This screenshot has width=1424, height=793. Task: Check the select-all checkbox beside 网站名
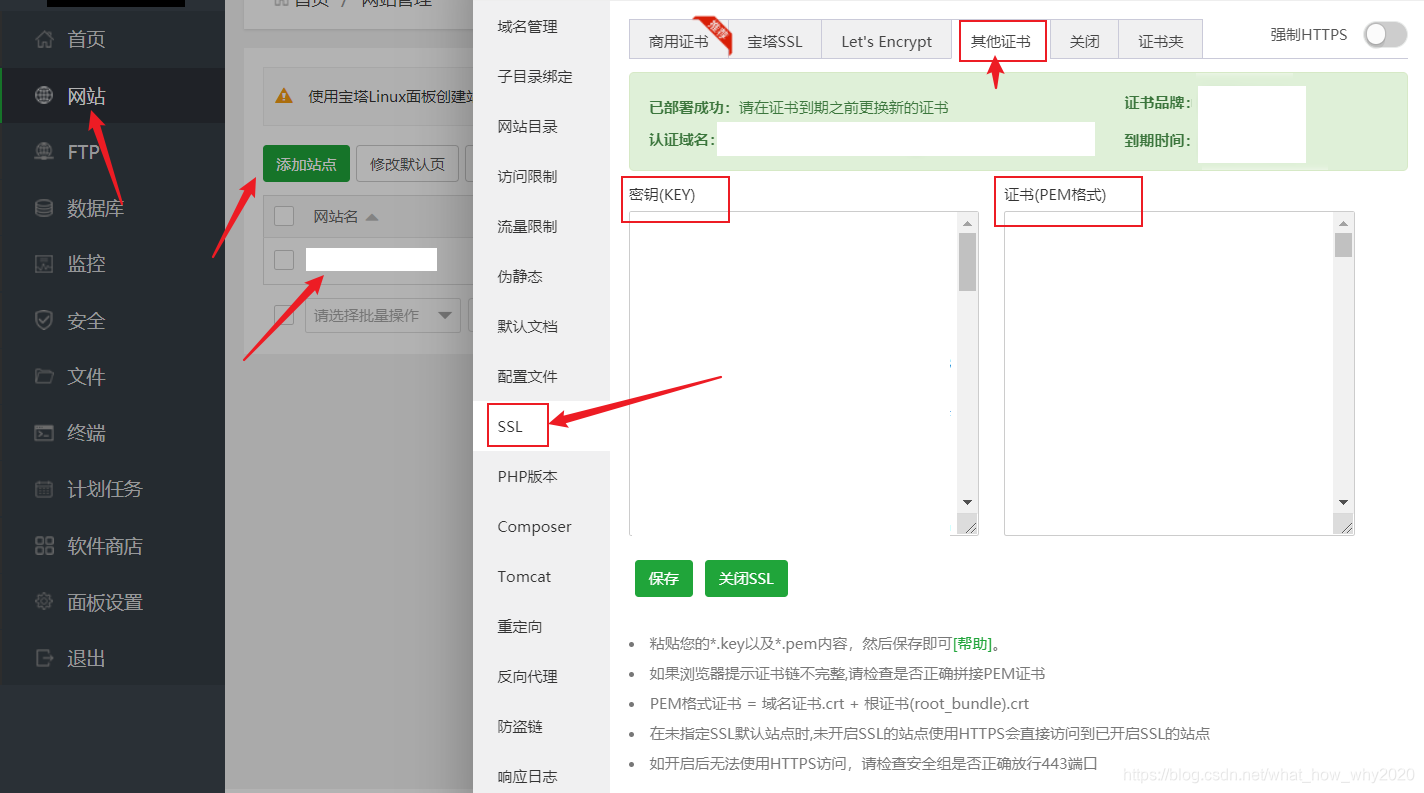coord(284,215)
